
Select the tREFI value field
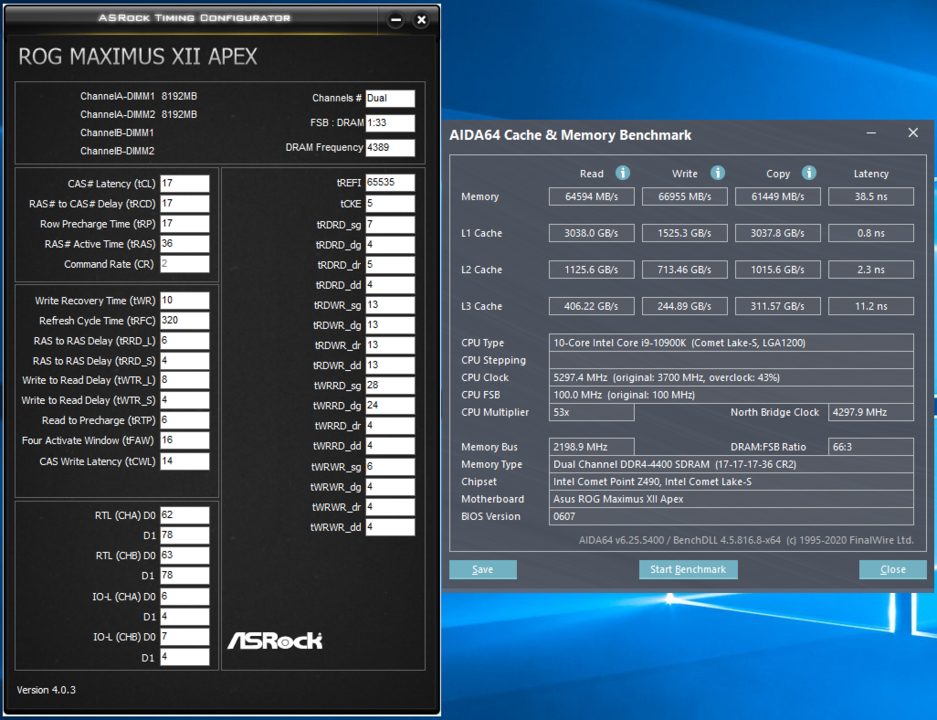coord(389,183)
